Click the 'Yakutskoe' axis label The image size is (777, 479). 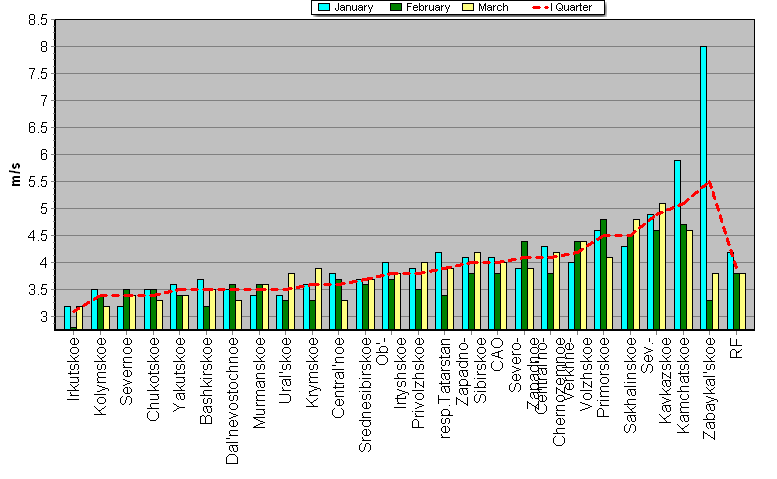(x=179, y=374)
